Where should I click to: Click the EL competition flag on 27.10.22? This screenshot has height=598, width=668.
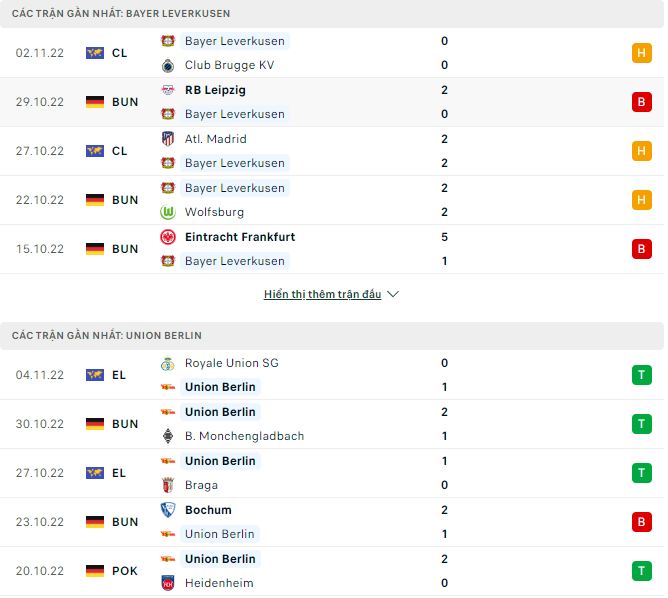(95, 473)
